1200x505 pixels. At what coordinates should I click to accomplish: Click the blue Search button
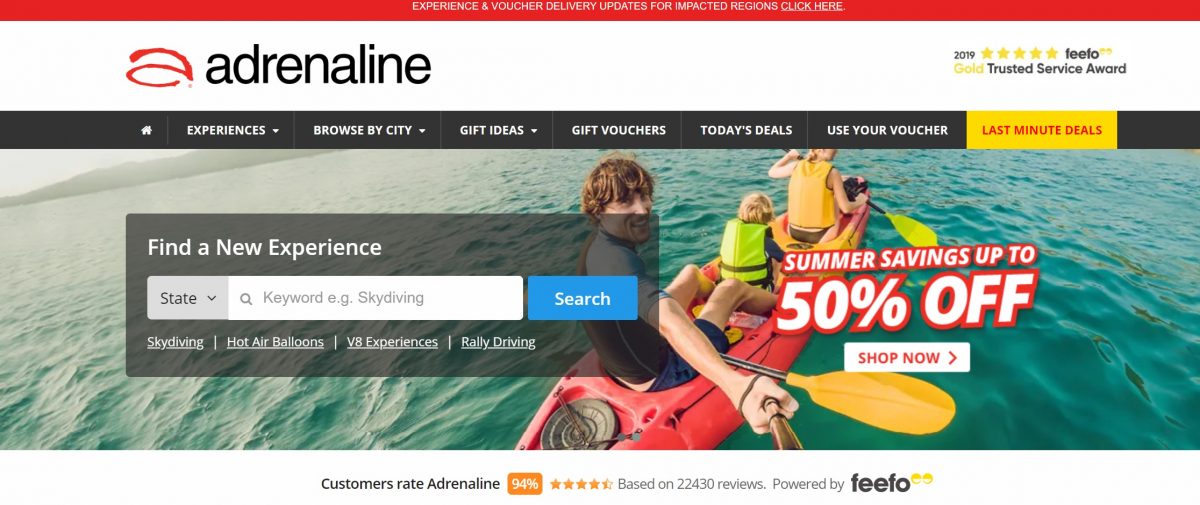582,298
